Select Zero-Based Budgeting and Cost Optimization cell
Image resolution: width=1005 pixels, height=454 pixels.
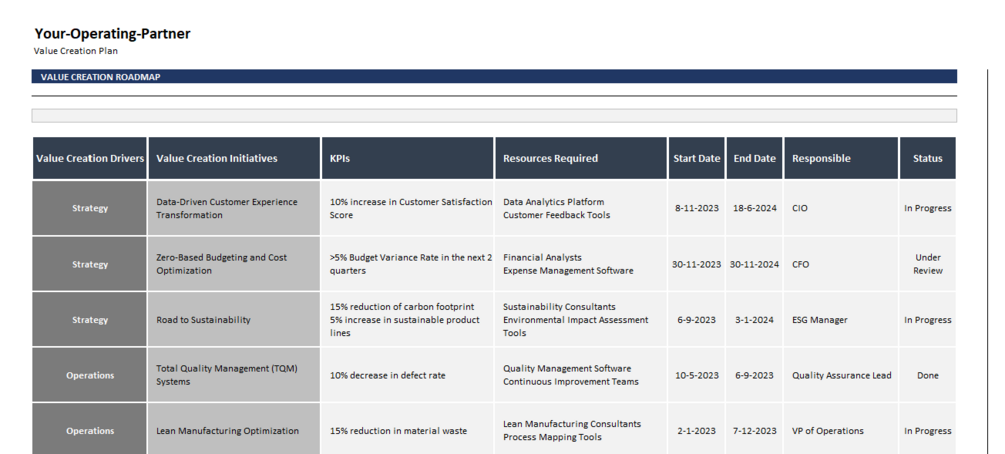(234, 264)
